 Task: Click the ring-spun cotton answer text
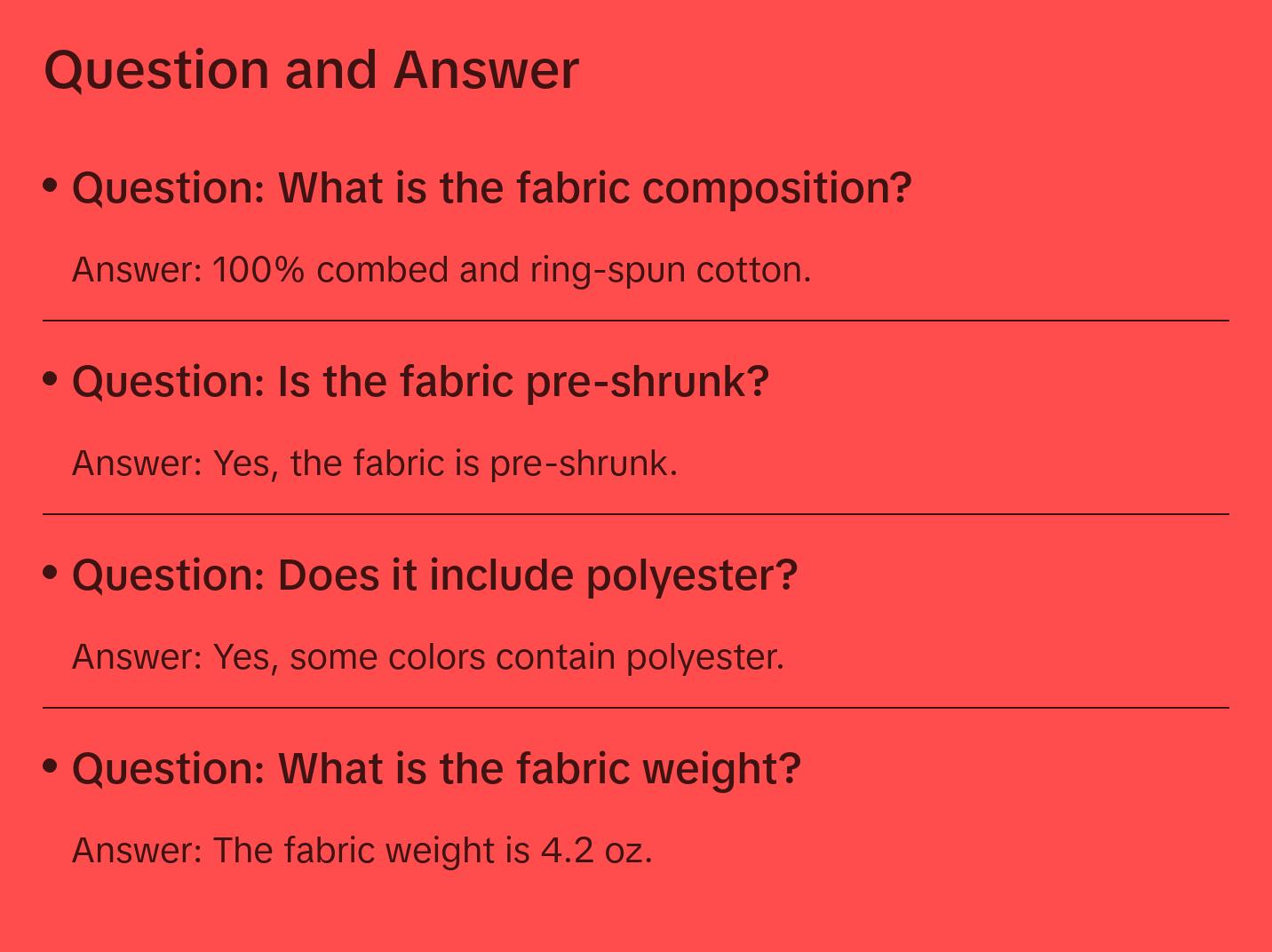click(x=441, y=270)
